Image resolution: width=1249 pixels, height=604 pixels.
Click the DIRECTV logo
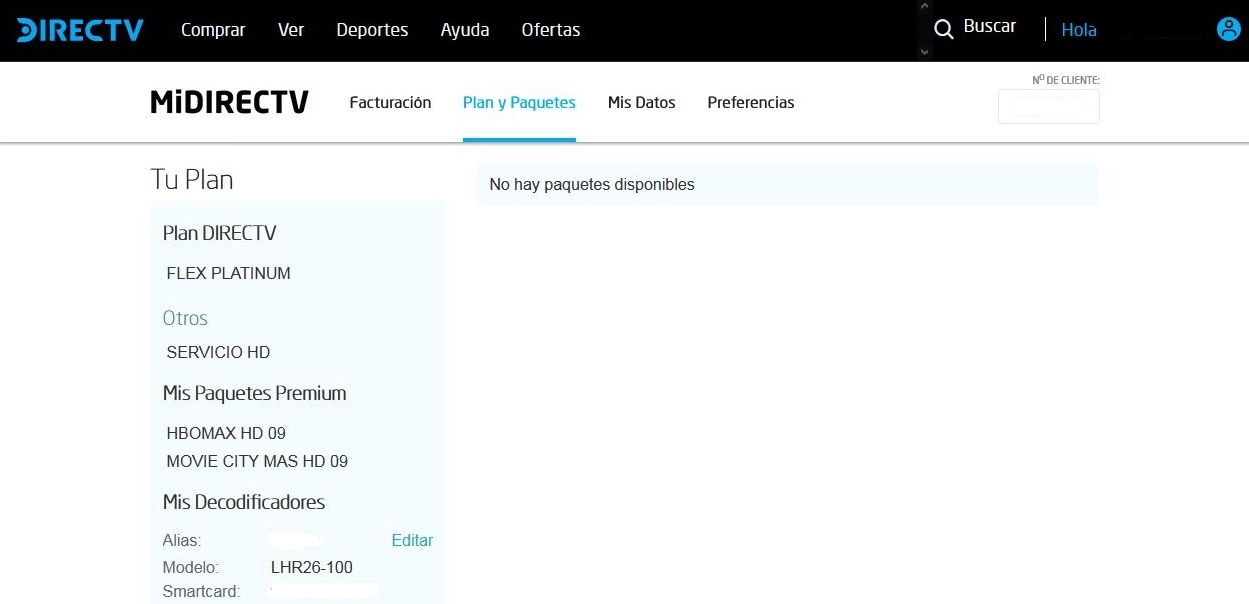[x=80, y=30]
